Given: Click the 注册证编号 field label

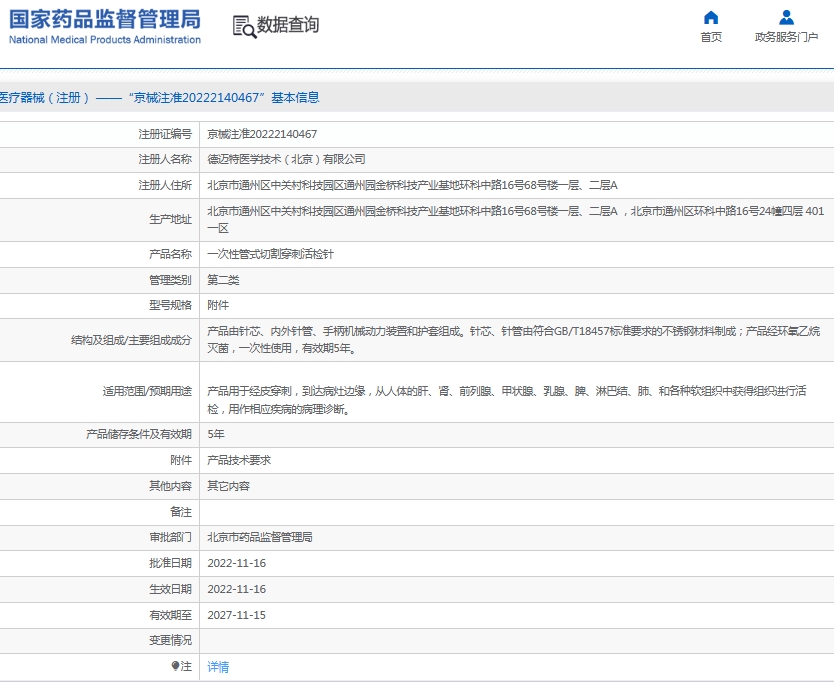Looking at the screenshot, I should 165,134.
